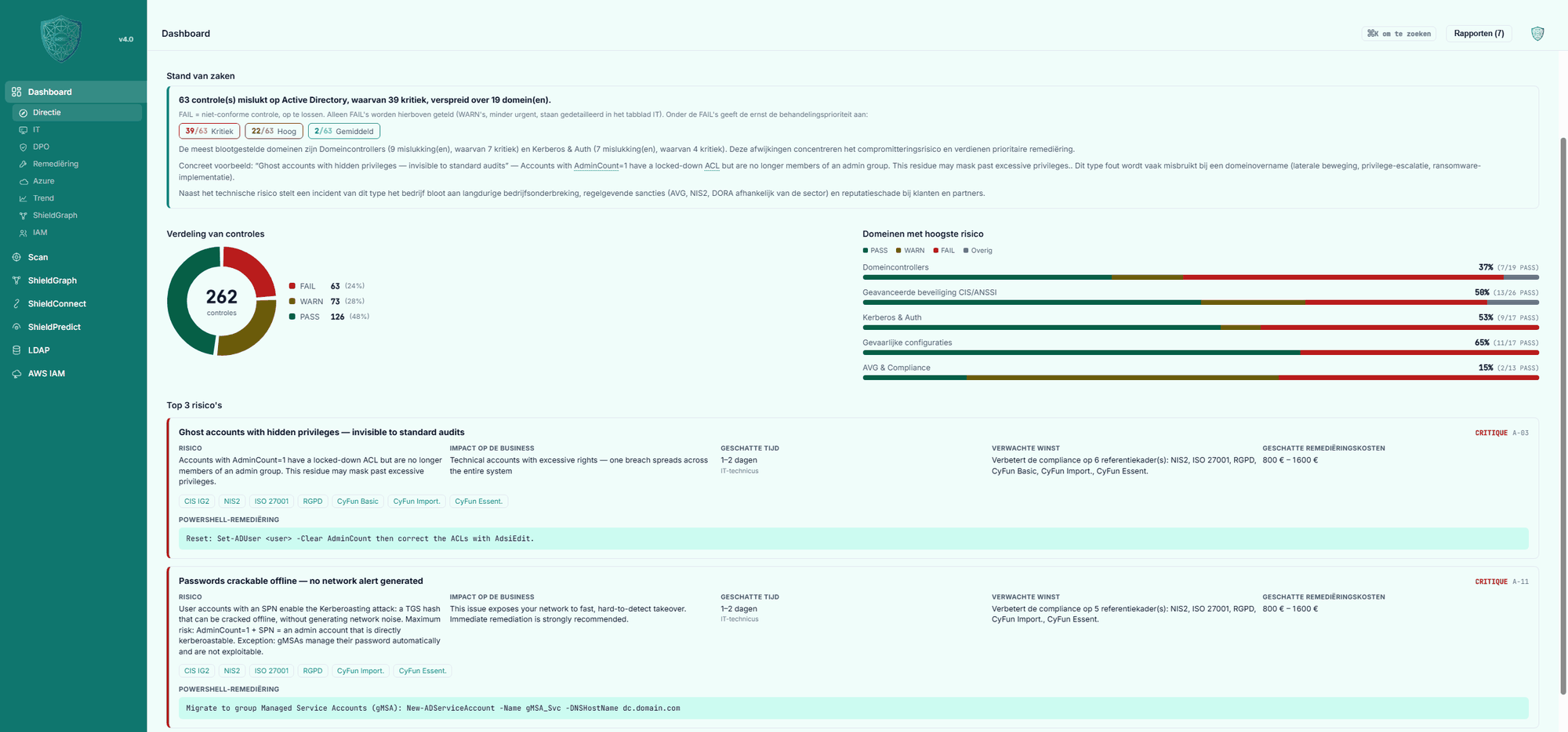Click the Trend chart icon
1568x732 pixels.
(24, 199)
